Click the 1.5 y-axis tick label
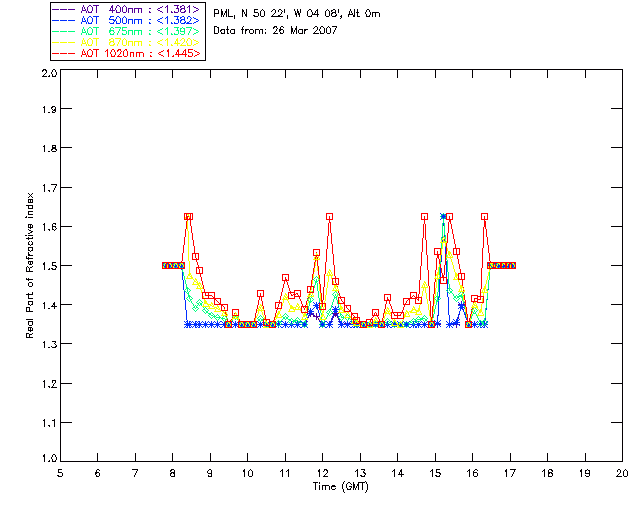This screenshot has width=640, height=512. [49, 266]
